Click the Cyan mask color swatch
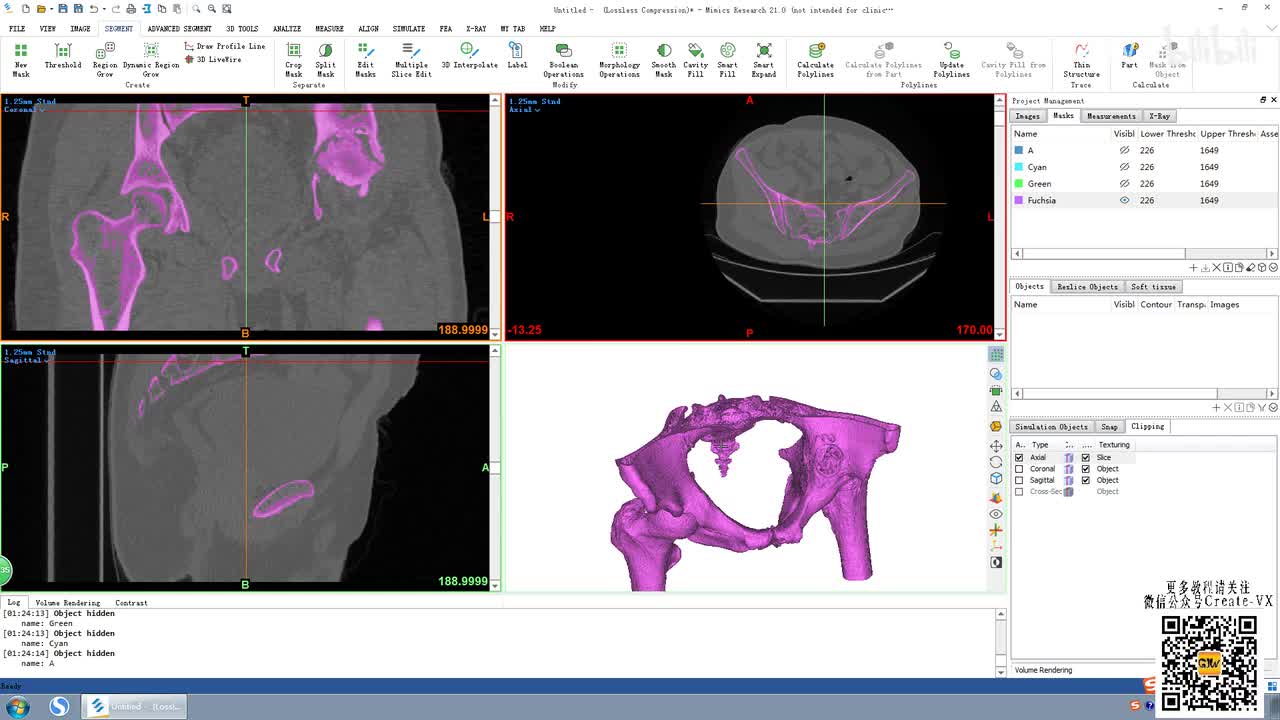Image resolution: width=1280 pixels, height=720 pixels. click(x=1019, y=167)
